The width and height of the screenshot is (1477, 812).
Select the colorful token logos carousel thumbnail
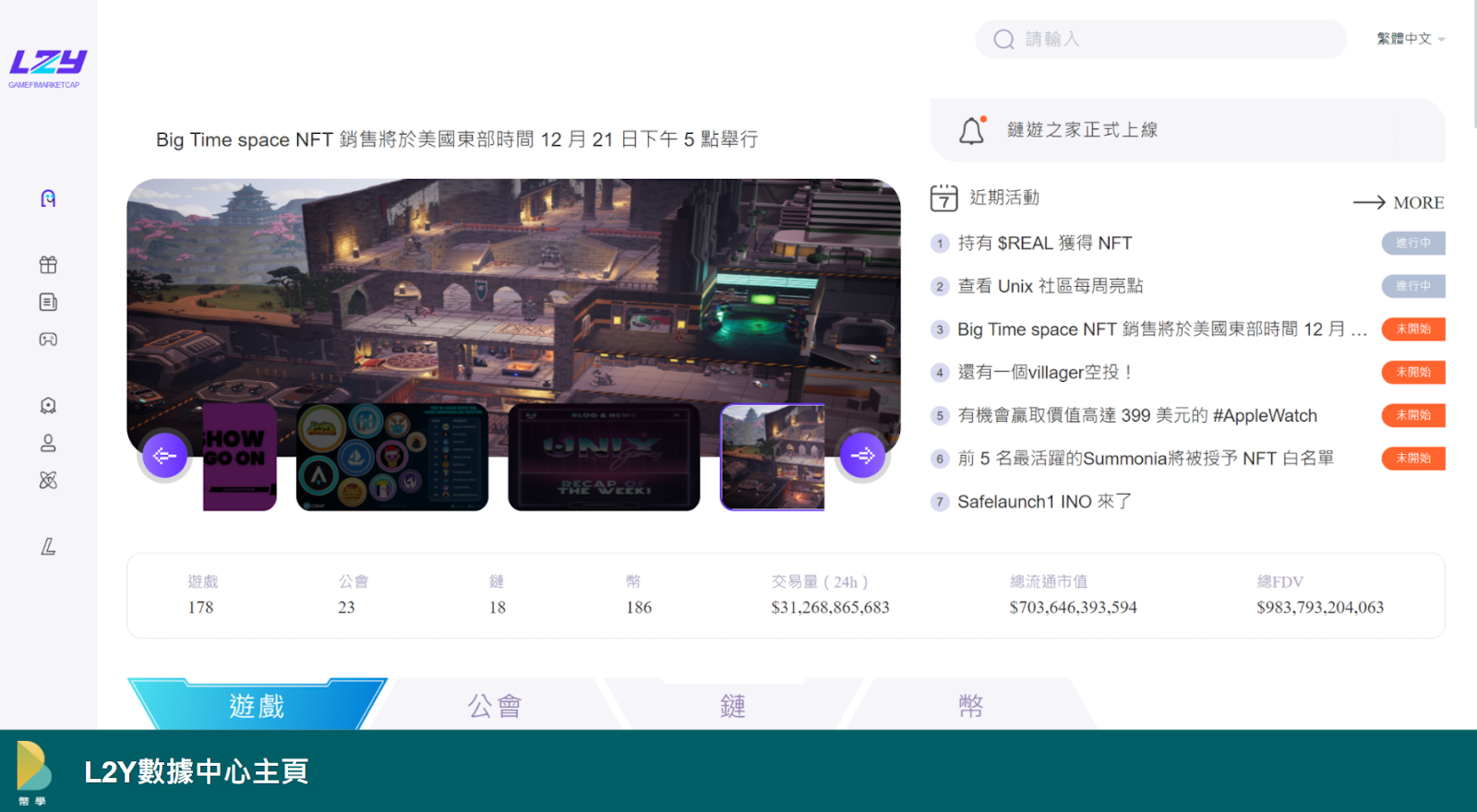(392, 457)
